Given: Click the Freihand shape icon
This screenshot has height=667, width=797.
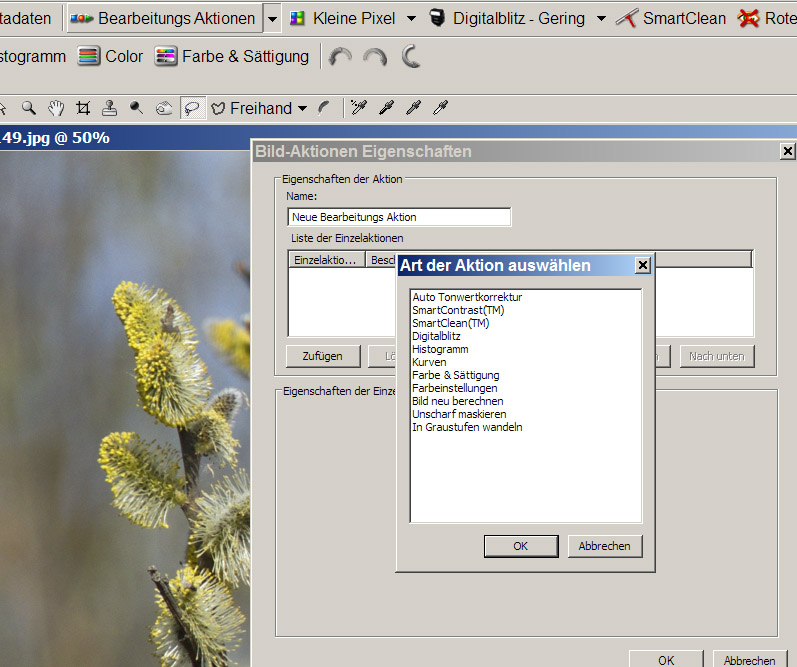Looking at the screenshot, I should pyautogui.click(x=218, y=108).
